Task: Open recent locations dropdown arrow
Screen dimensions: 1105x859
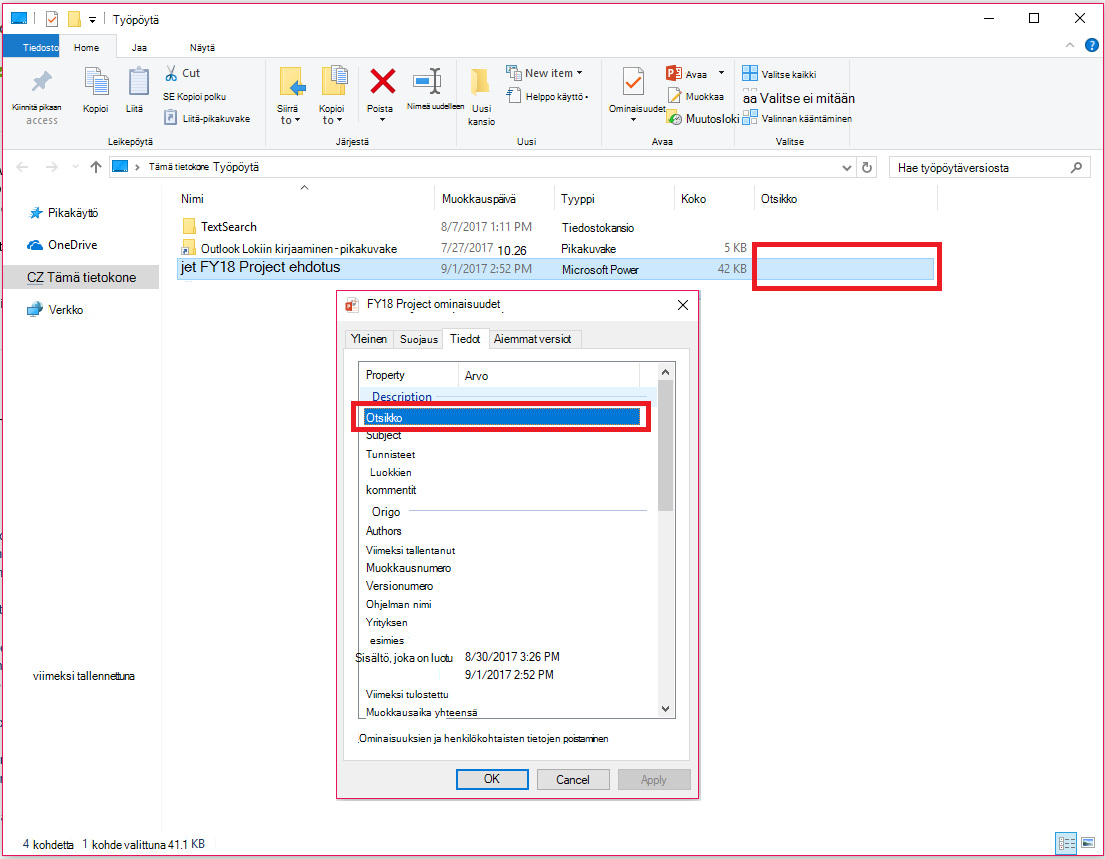Action: [75, 167]
